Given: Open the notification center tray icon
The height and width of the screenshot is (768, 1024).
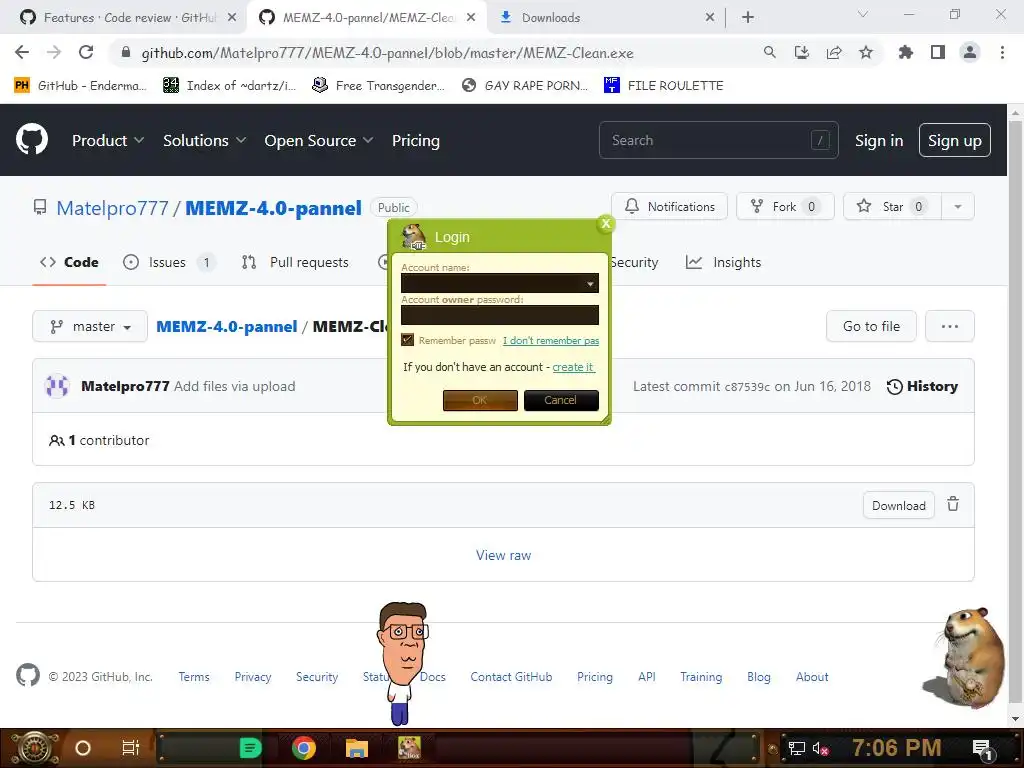Looking at the screenshot, I should [x=983, y=748].
